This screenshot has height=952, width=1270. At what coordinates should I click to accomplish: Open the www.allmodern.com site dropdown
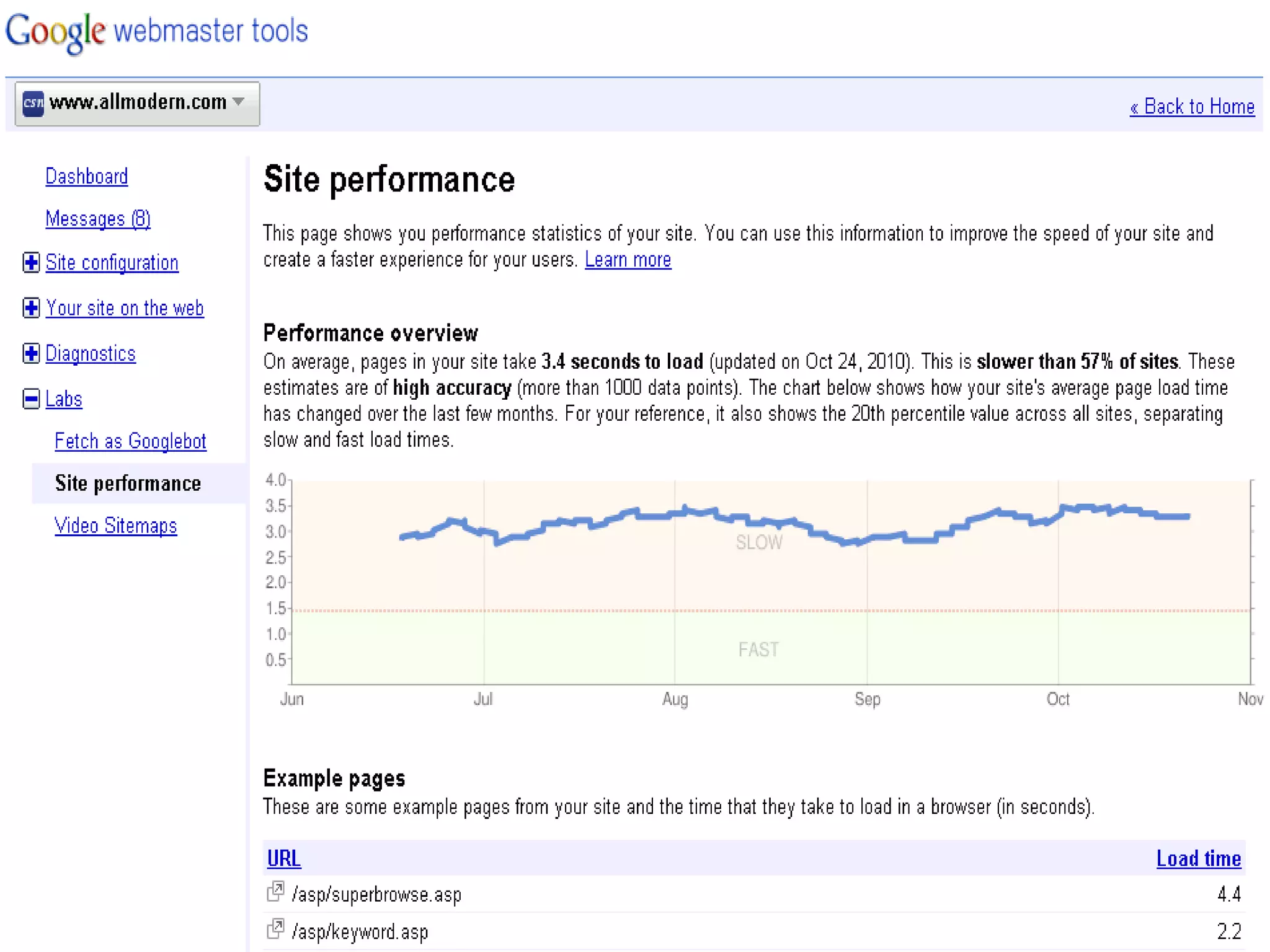(x=238, y=102)
